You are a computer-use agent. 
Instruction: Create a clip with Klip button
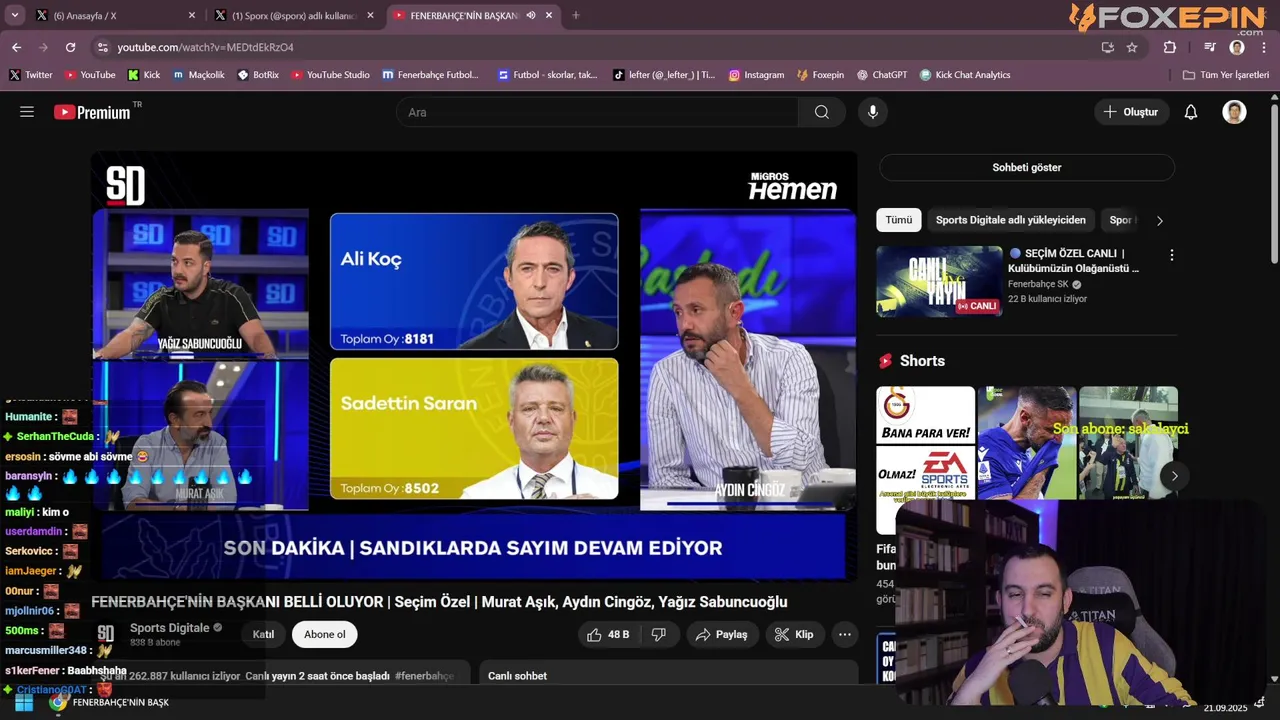pos(794,635)
